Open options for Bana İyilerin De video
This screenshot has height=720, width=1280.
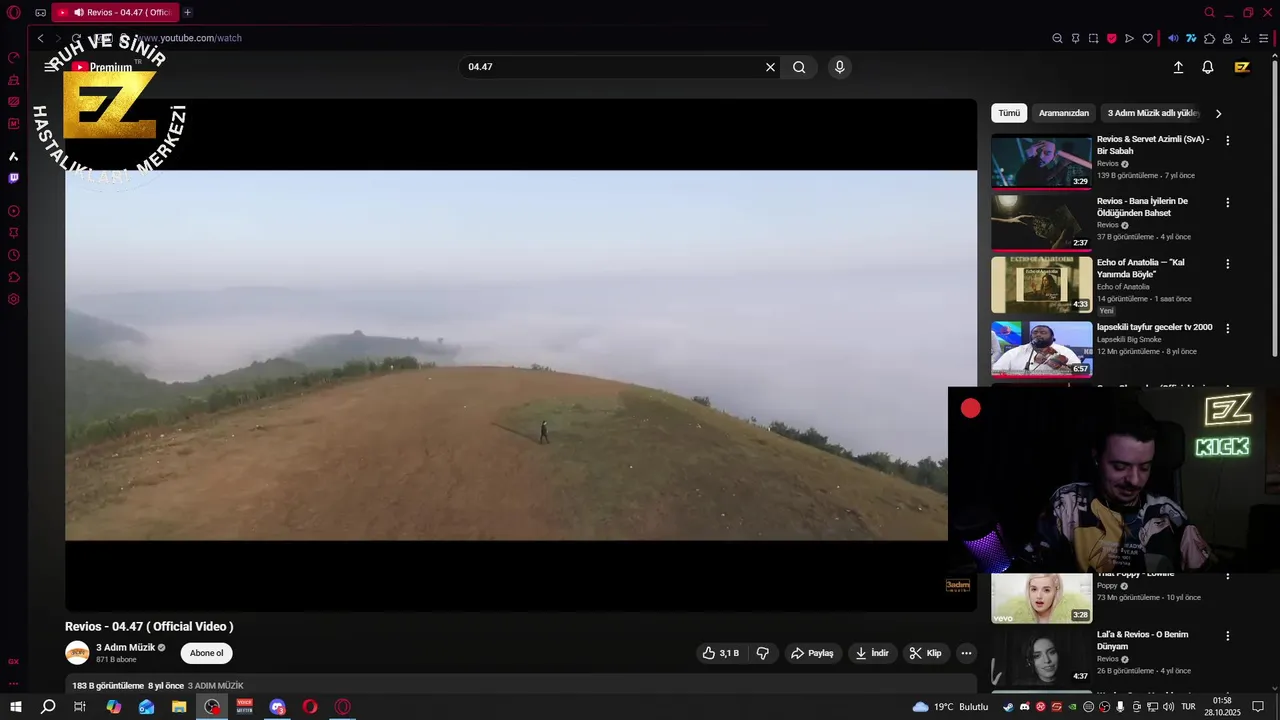point(1228,202)
